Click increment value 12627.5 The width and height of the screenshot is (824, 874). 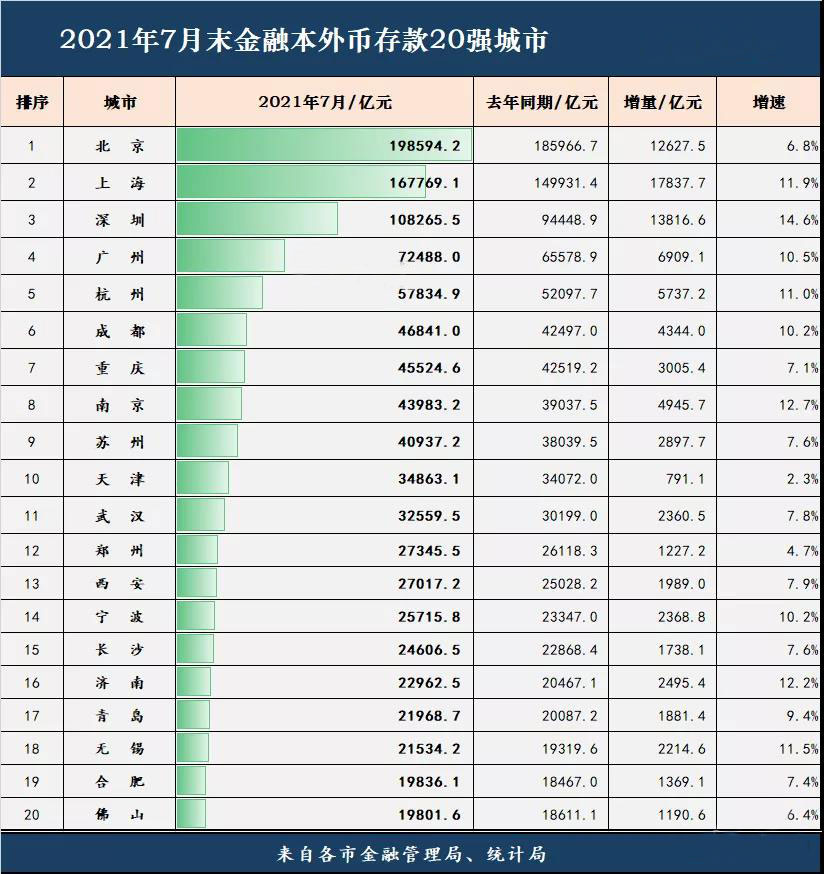[677, 146]
